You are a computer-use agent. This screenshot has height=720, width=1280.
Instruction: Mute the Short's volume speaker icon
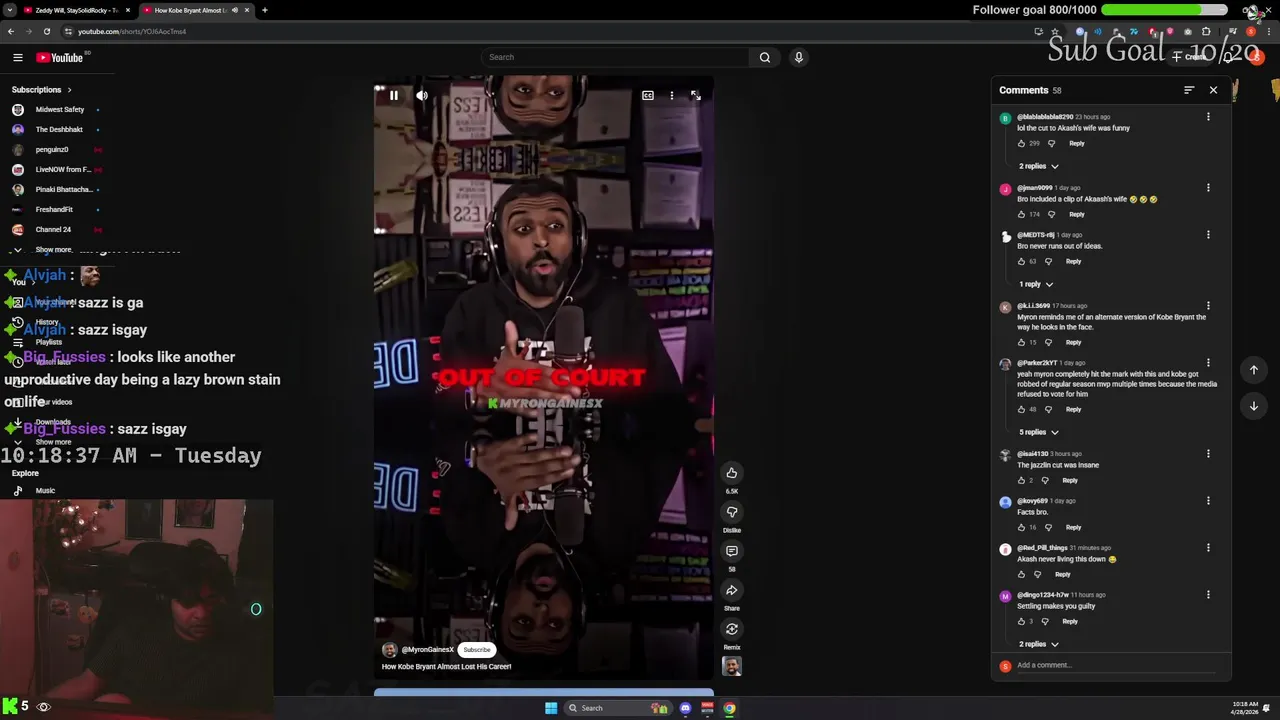422,96
